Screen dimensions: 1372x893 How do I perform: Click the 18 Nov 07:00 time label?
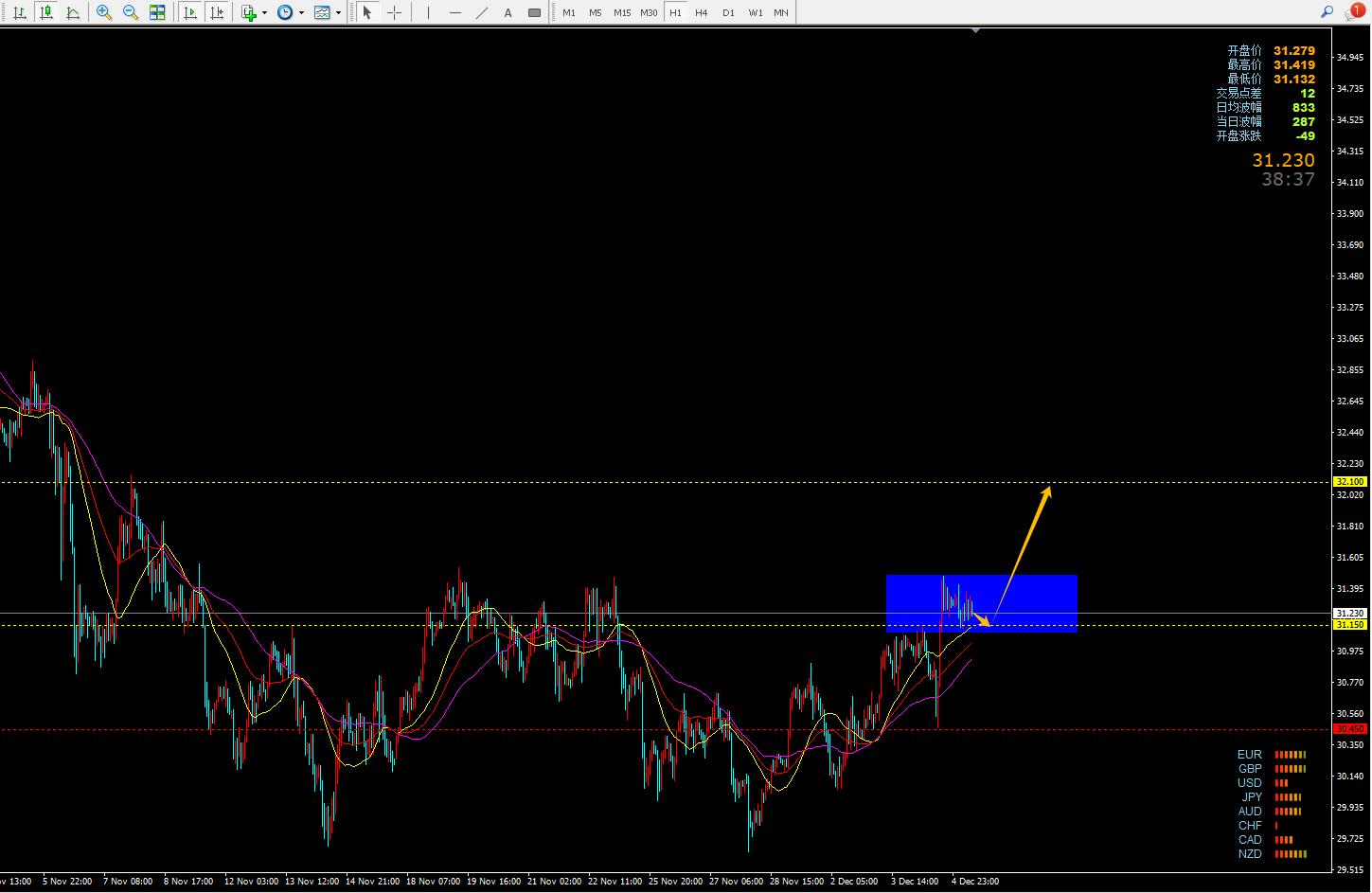pos(433,882)
